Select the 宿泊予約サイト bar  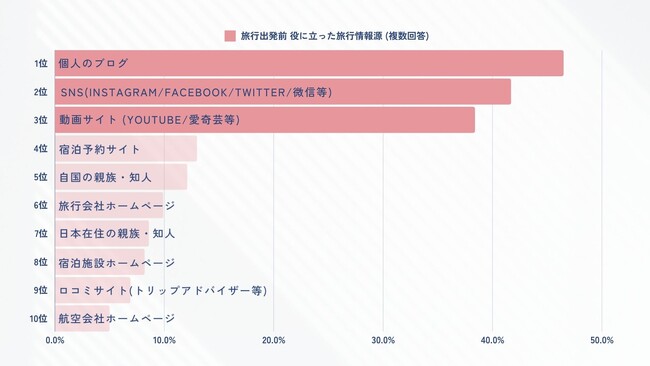click(x=126, y=148)
